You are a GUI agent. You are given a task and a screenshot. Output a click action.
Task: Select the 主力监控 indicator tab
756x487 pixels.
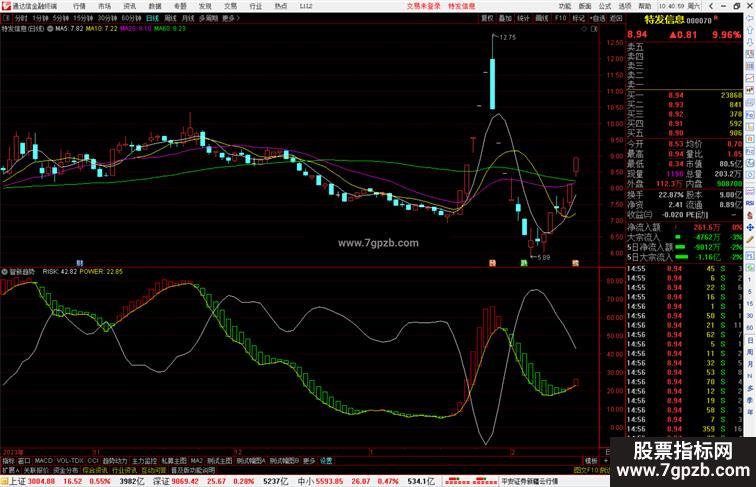[x=144, y=461]
